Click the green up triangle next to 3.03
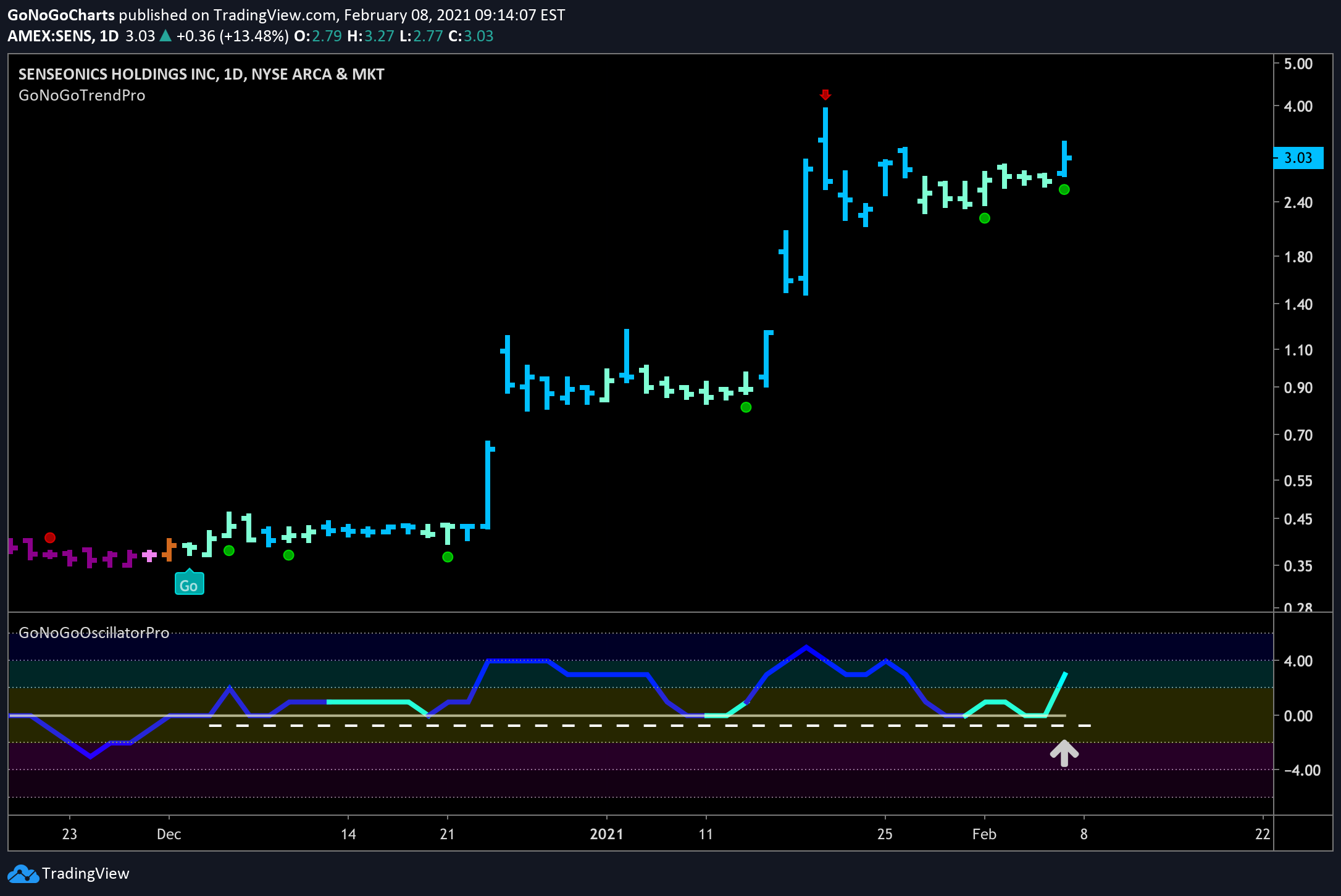The width and height of the screenshot is (1341, 896). click(165, 36)
